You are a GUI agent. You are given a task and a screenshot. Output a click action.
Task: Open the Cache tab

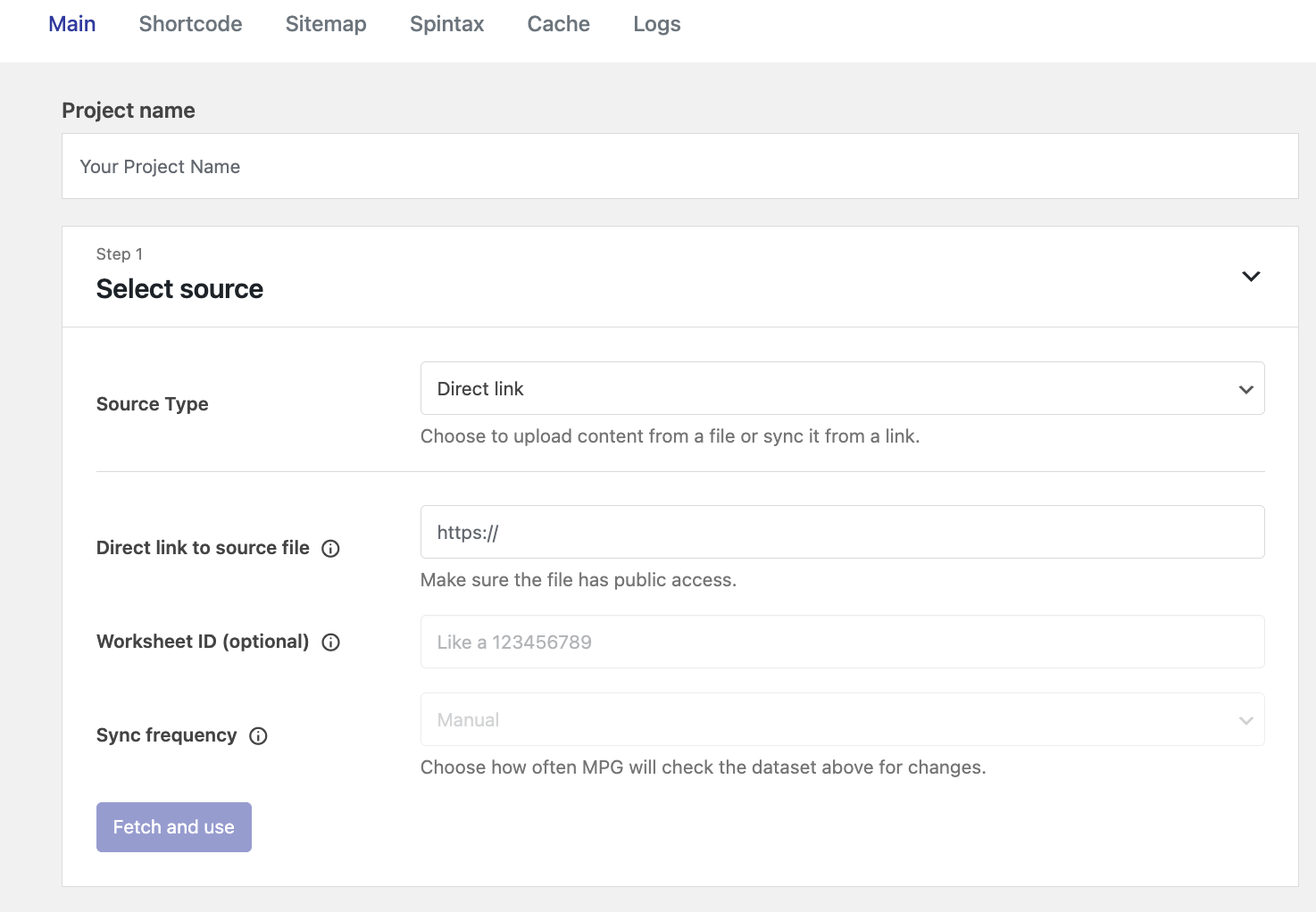click(x=558, y=24)
